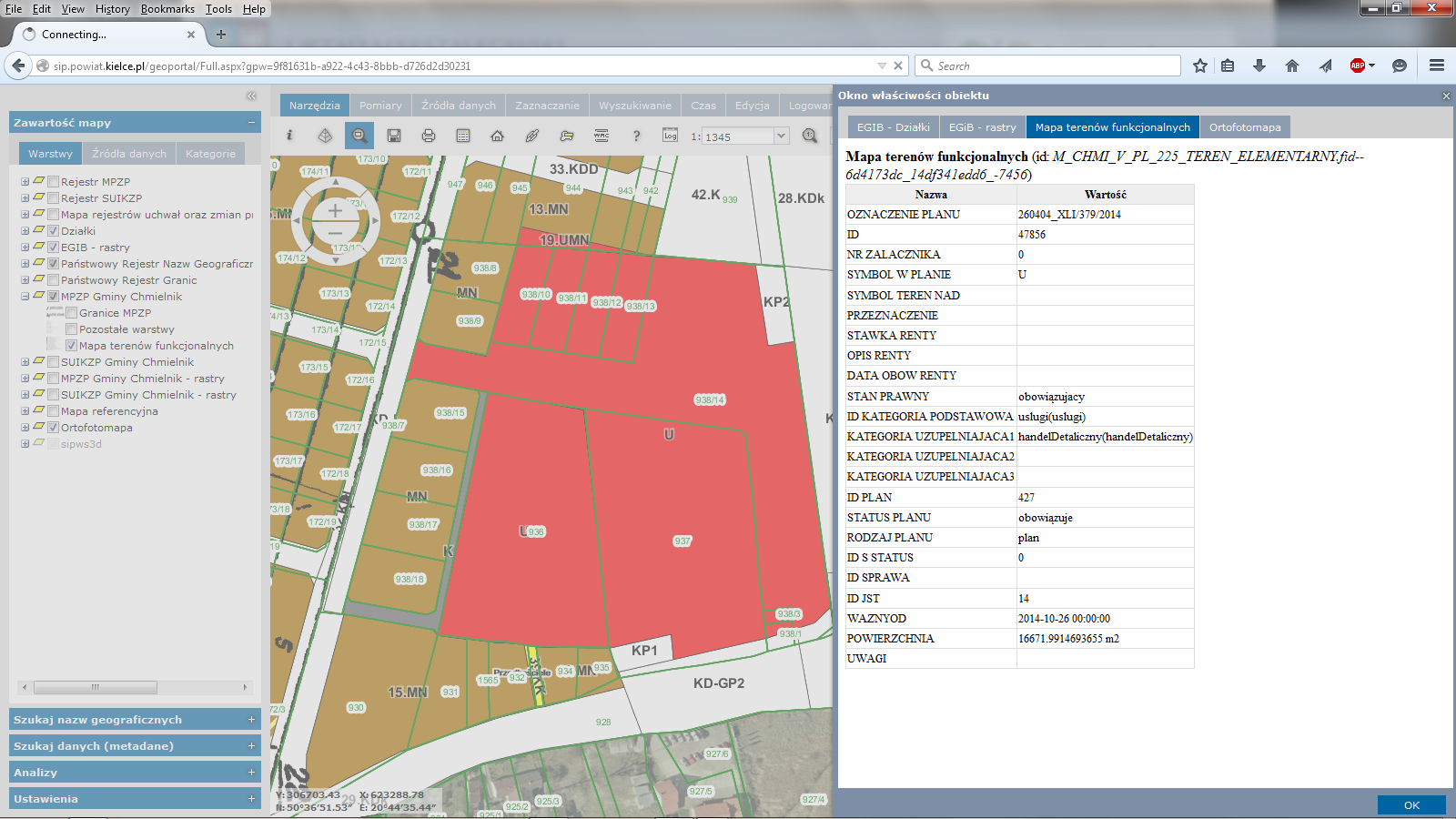Image resolution: width=1456 pixels, height=819 pixels.
Task: Collapse Zawartość mapy panel header
Action: (x=135, y=123)
